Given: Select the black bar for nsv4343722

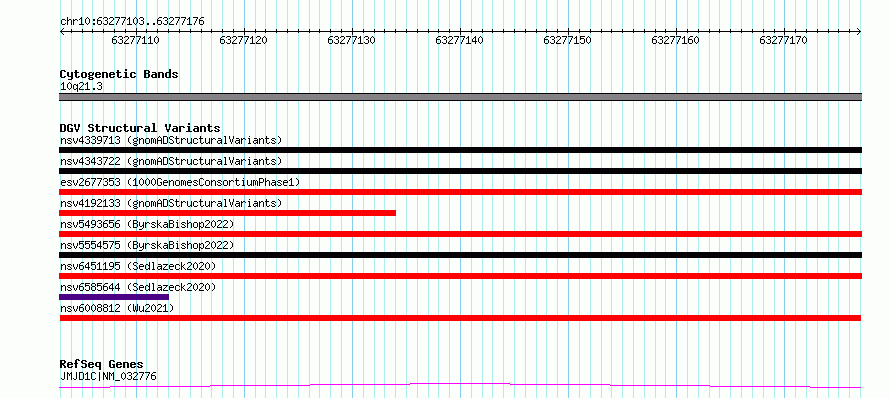Looking at the screenshot, I should 460,171.
